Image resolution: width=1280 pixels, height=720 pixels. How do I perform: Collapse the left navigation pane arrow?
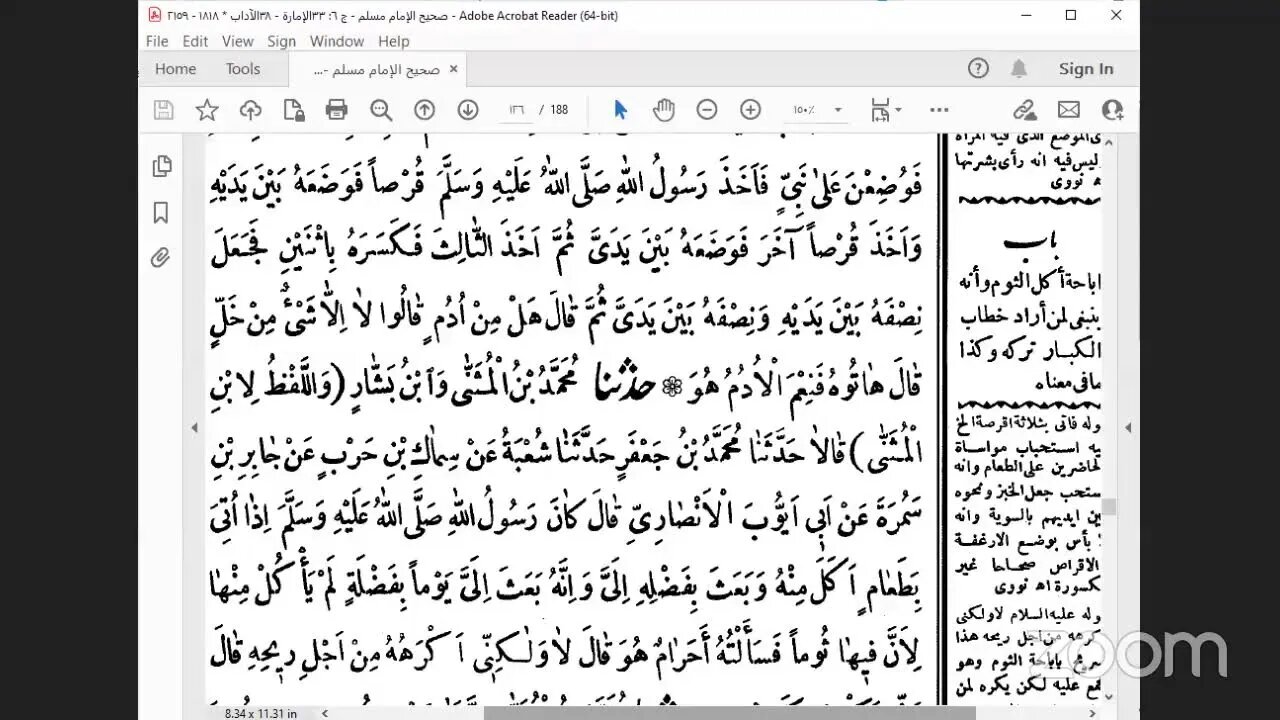pos(195,428)
